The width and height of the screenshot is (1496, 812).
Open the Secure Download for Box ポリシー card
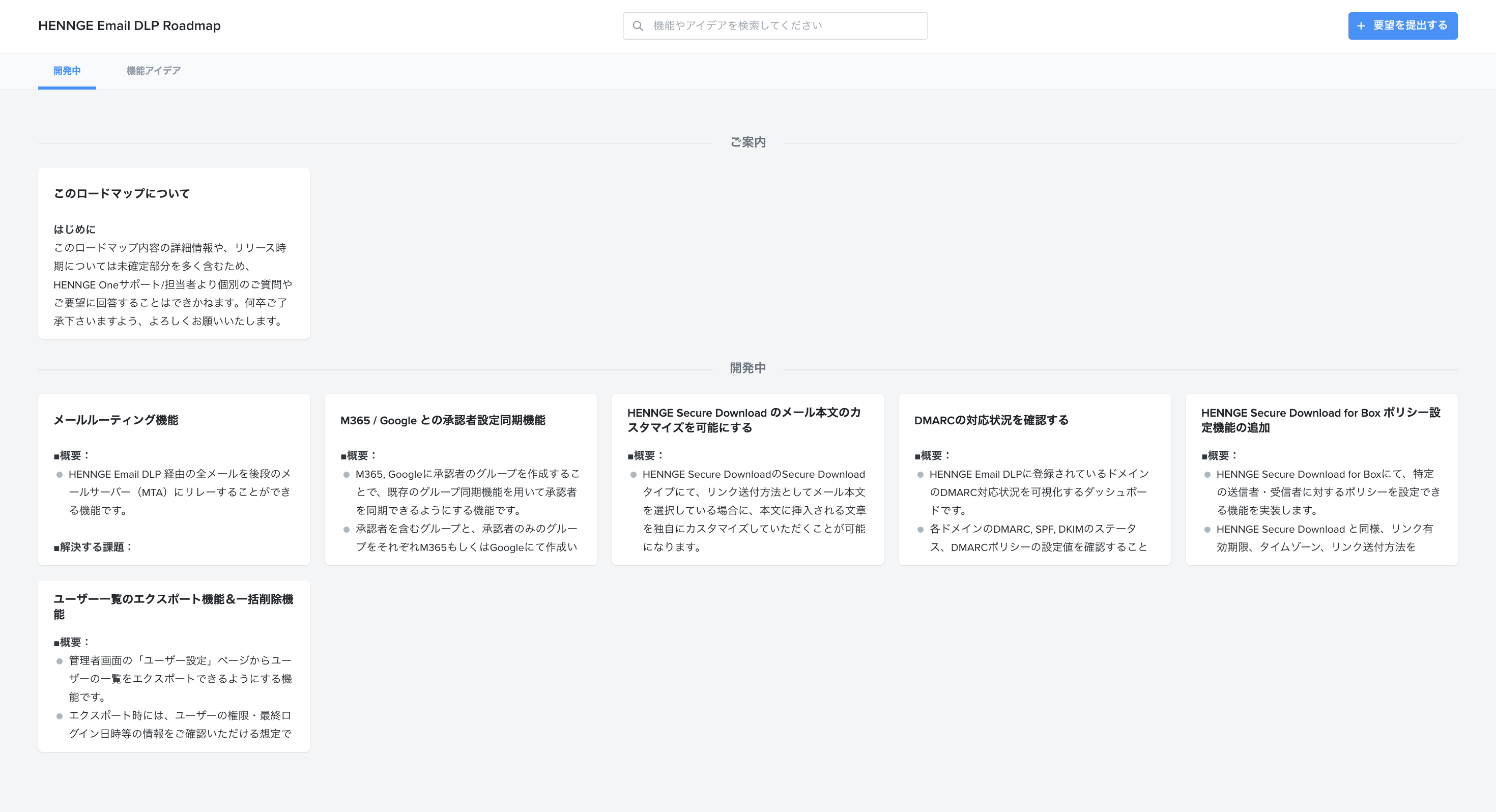(1321, 479)
